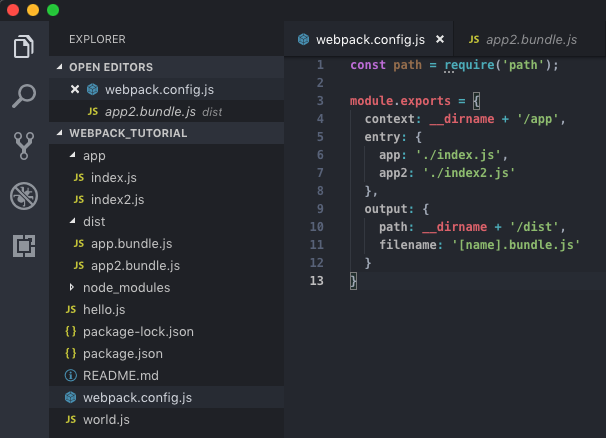This screenshot has height=438, width=606.
Task: Click JS icon beside app.bundle.js
Action: point(79,244)
